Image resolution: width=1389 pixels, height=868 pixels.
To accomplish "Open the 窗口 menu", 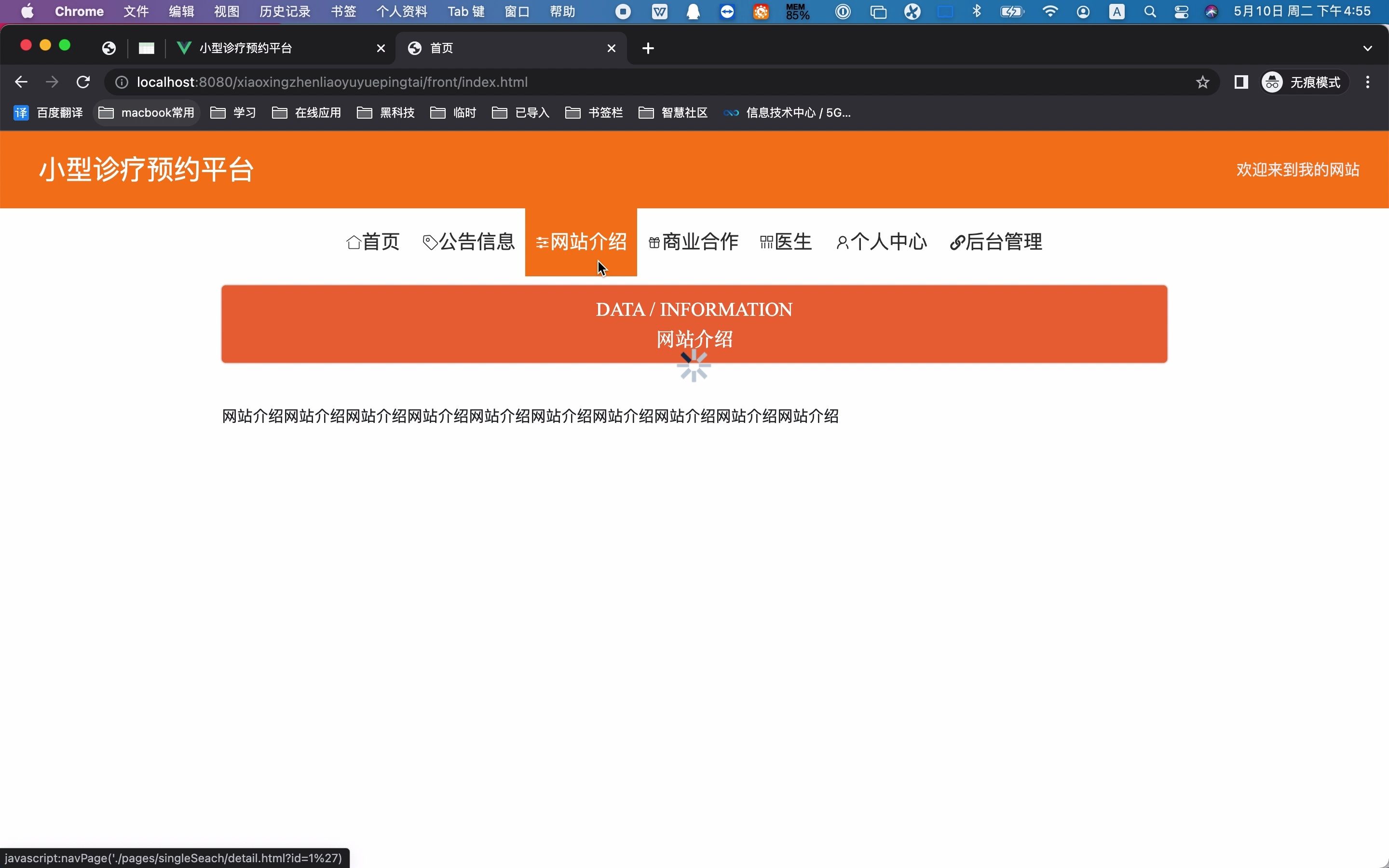I will click(517, 12).
